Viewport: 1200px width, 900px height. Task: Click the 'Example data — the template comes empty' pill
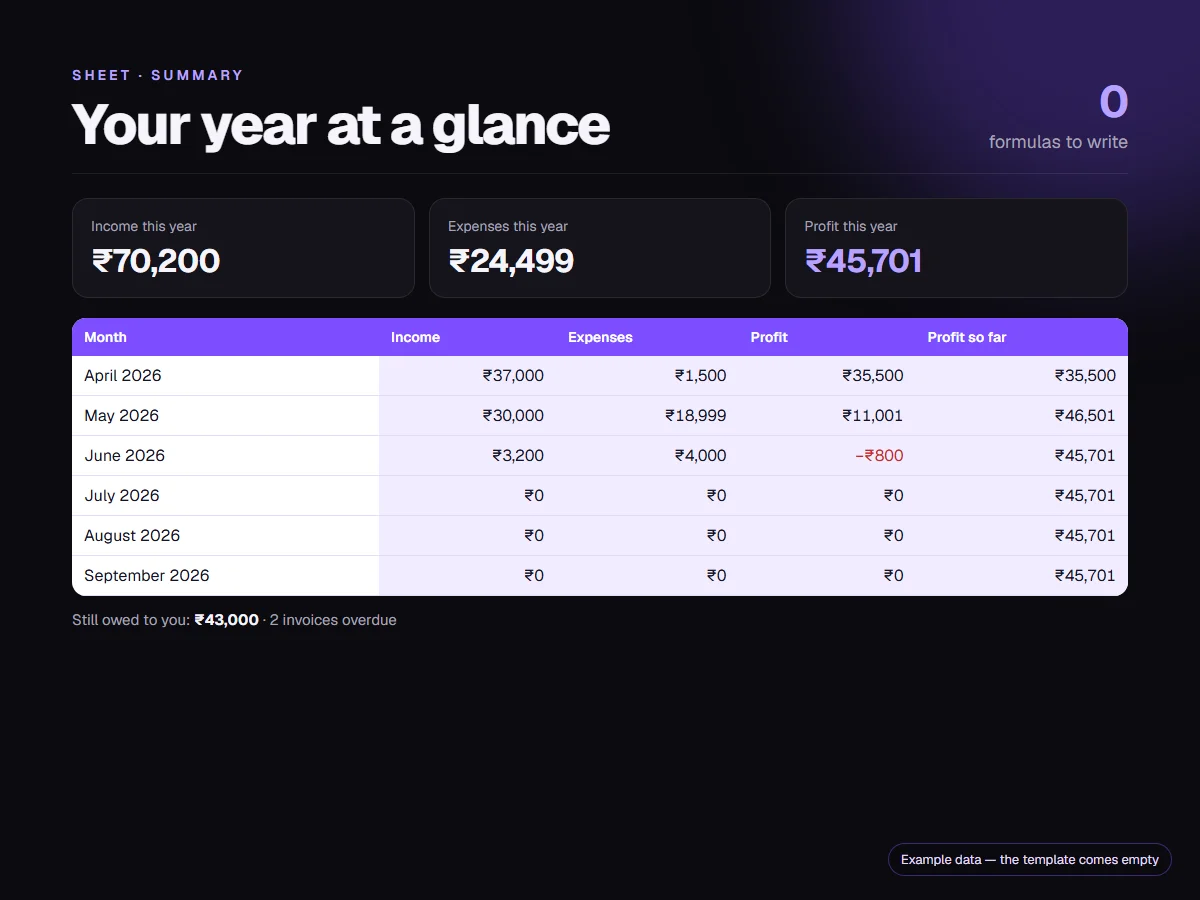click(1030, 860)
